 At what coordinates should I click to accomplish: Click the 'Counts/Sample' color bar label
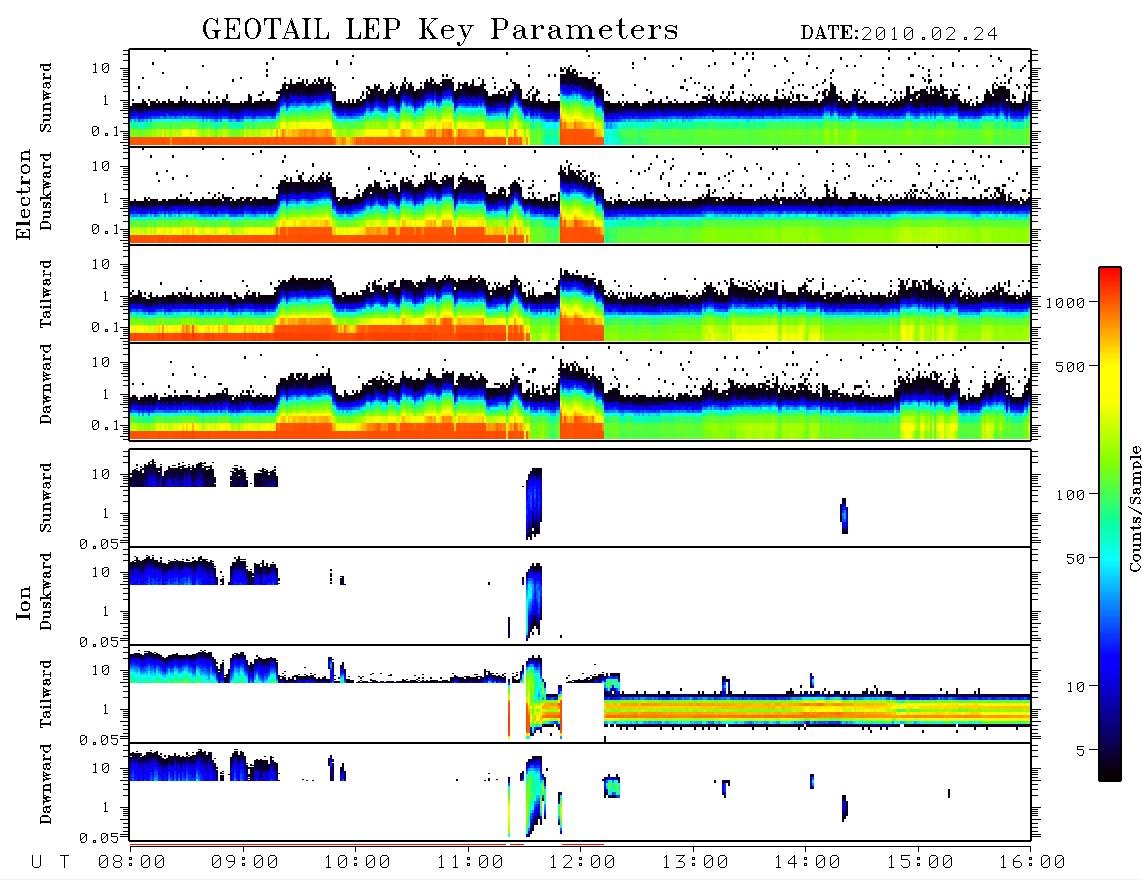coord(1134,508)
